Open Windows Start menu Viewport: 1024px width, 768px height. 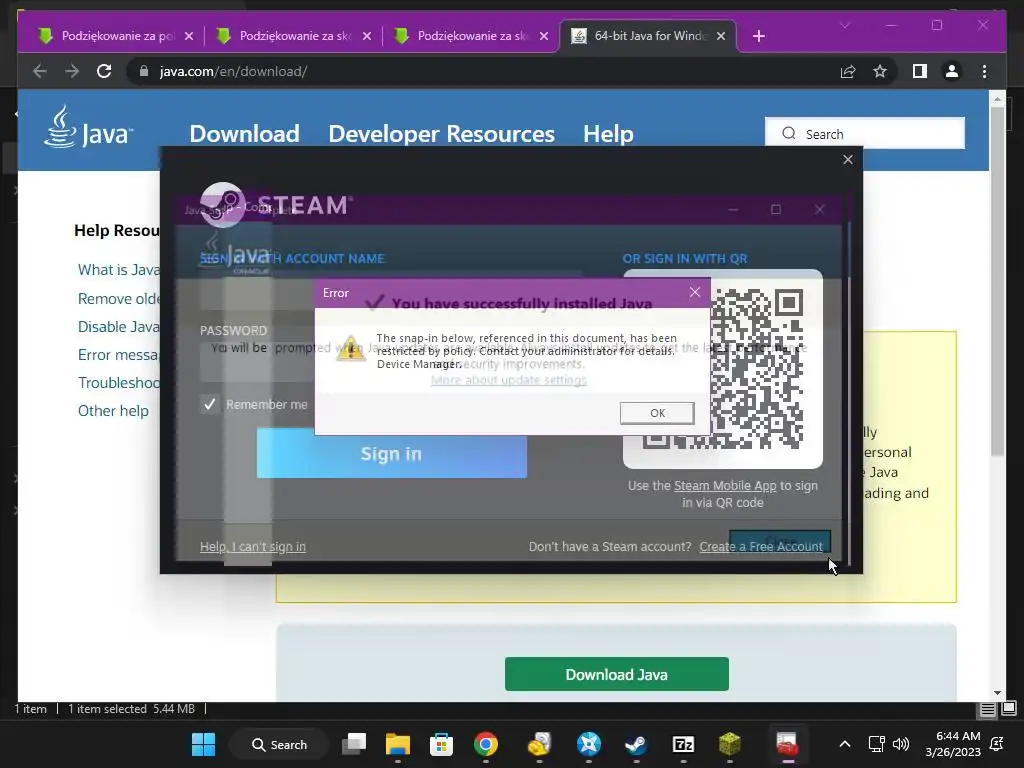pos(203,744)
